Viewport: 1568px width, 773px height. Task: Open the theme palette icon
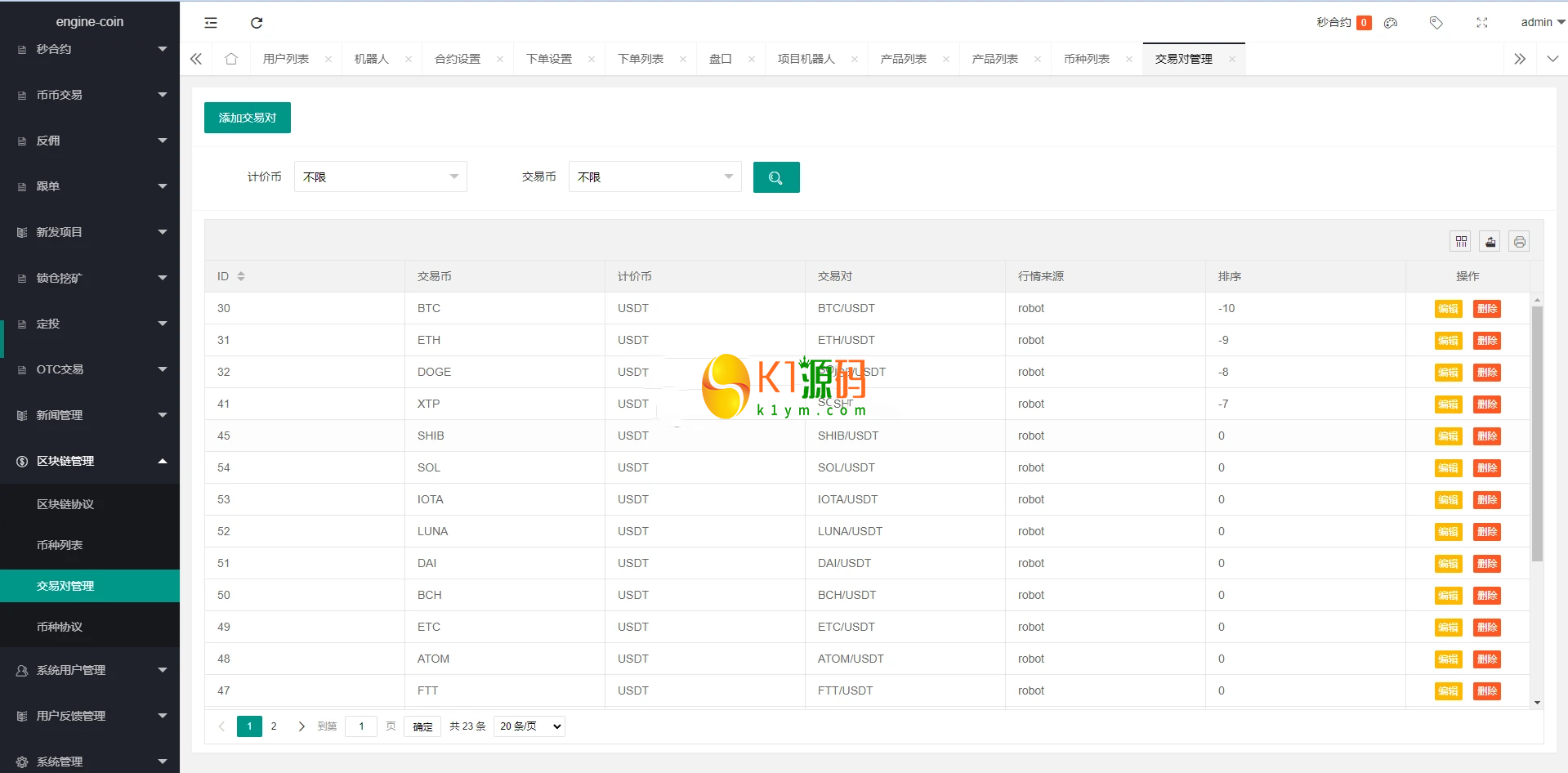click(1391, 23)
